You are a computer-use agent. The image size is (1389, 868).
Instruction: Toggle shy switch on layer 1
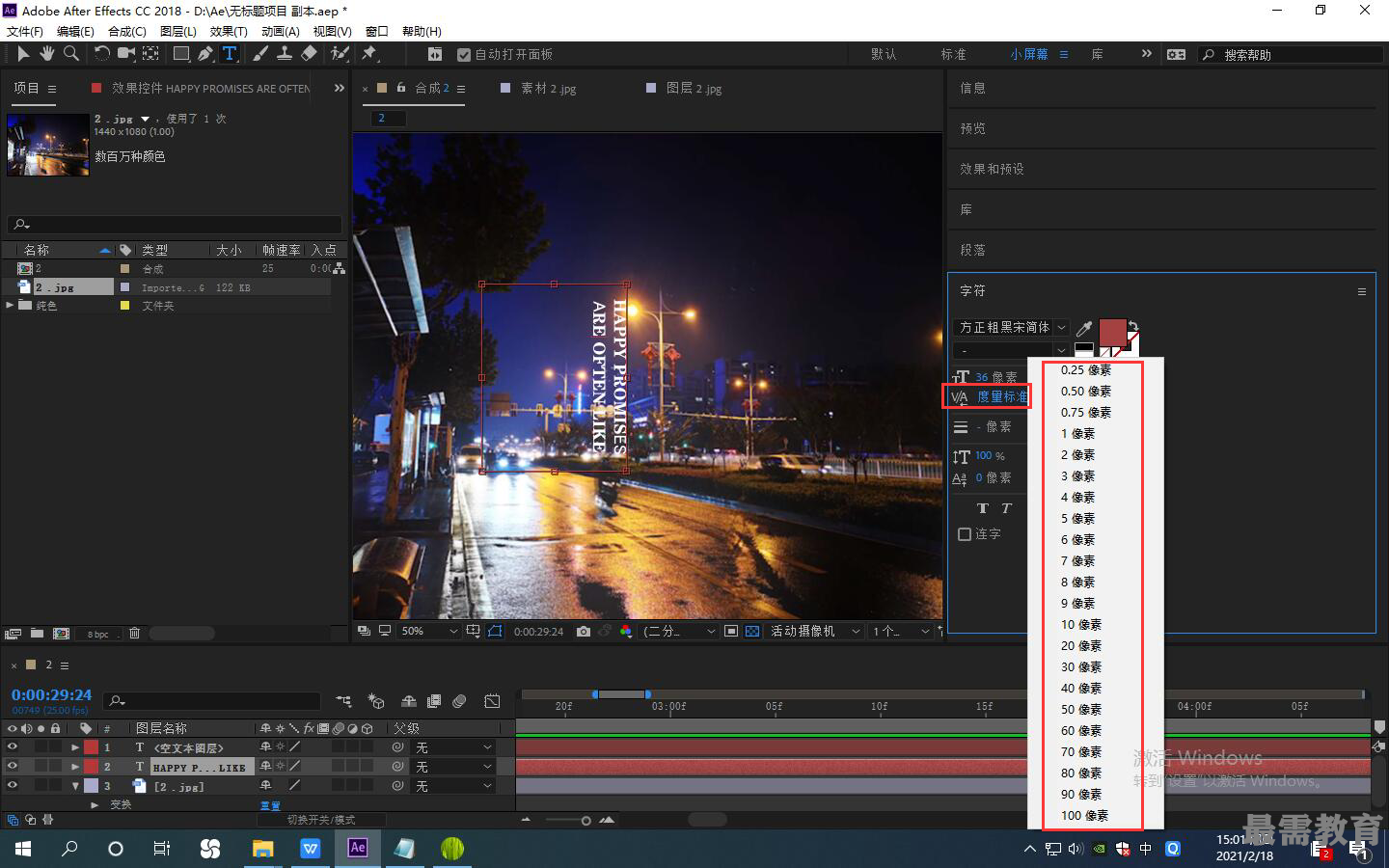click(x=265, y=746)
